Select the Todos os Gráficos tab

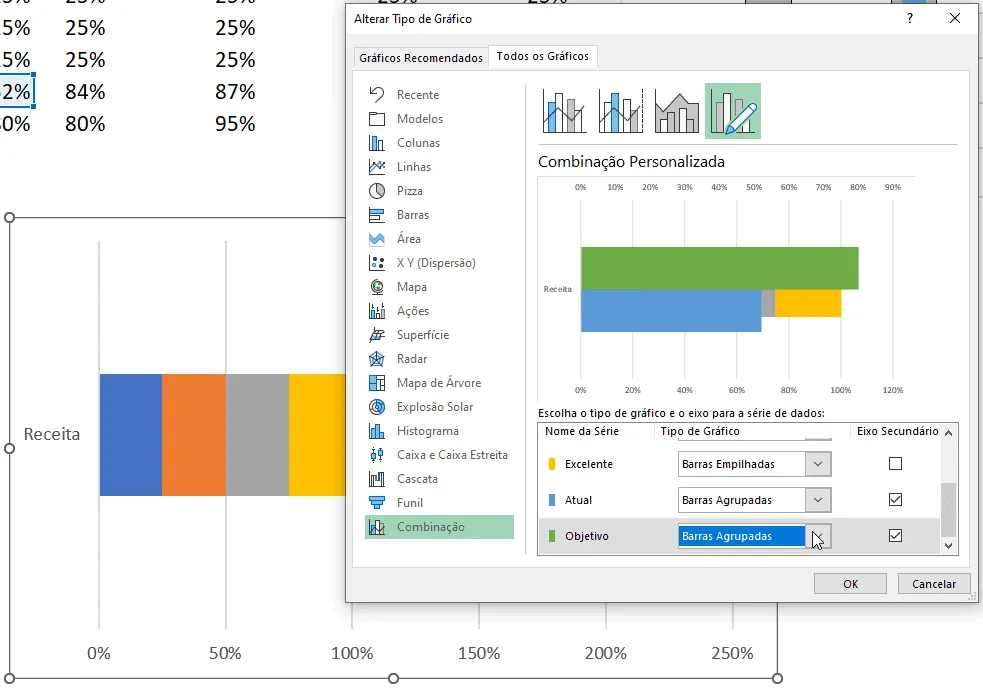tap(543, 56)
